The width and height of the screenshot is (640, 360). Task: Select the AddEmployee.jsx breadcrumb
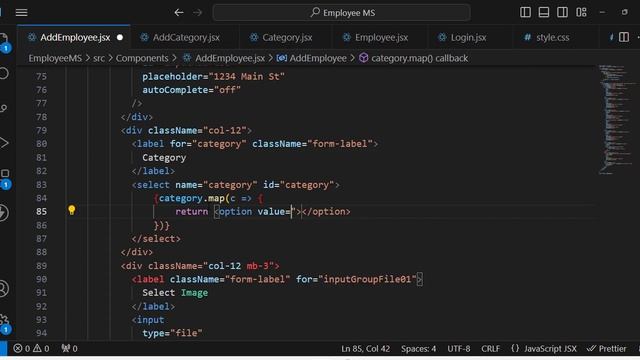[x=224, y=58]
